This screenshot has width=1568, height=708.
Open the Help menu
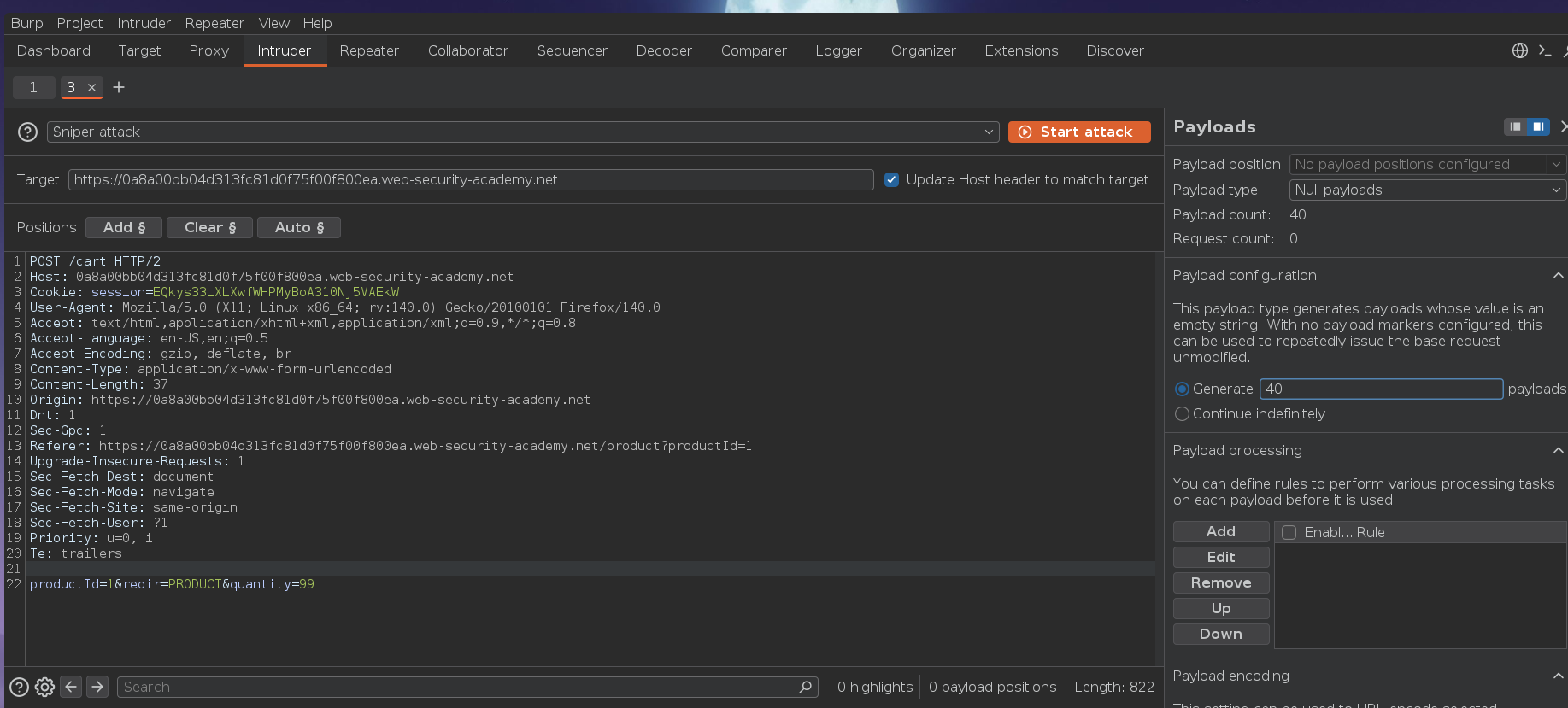click(317, 23)
